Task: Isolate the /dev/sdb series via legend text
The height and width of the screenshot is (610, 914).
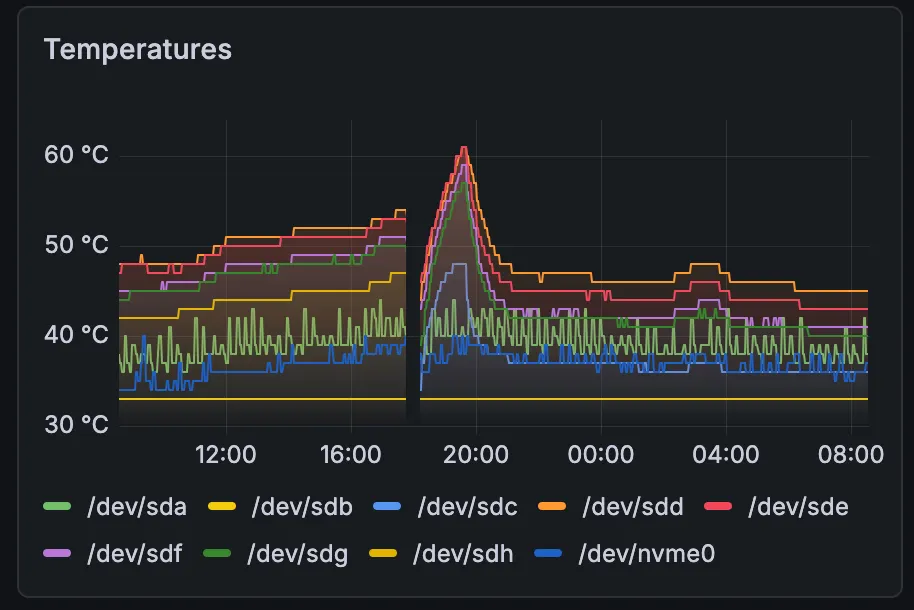Action: coord(302,507)
